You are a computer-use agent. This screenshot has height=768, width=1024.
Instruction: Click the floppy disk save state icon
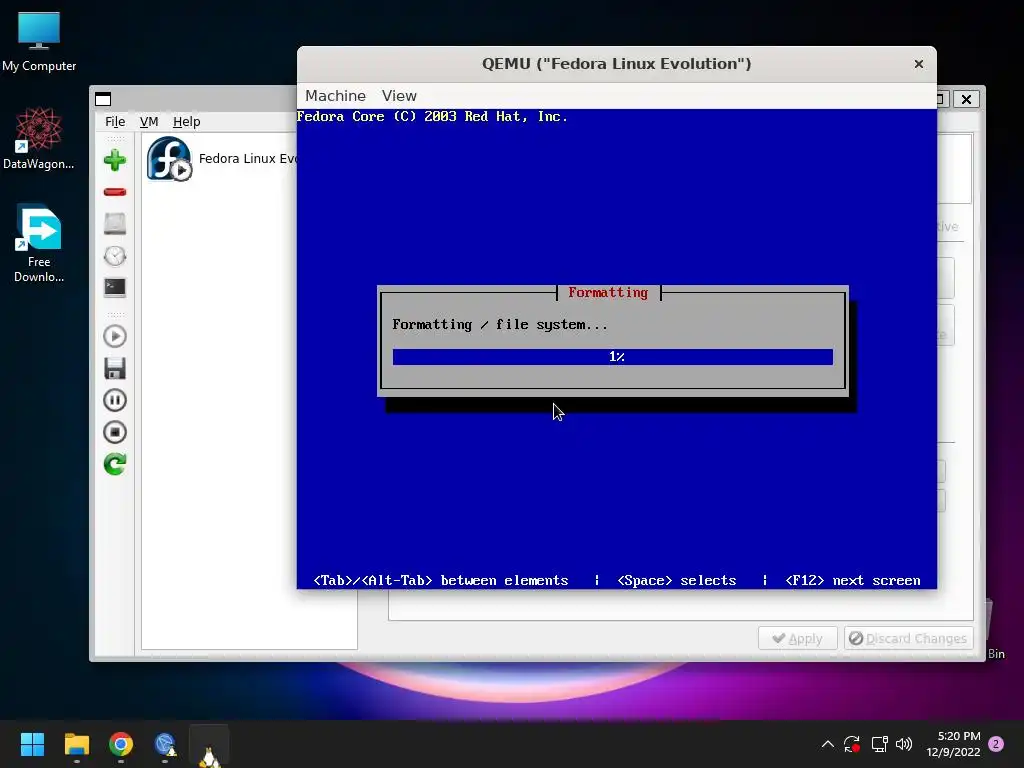(x=115, y=368)
